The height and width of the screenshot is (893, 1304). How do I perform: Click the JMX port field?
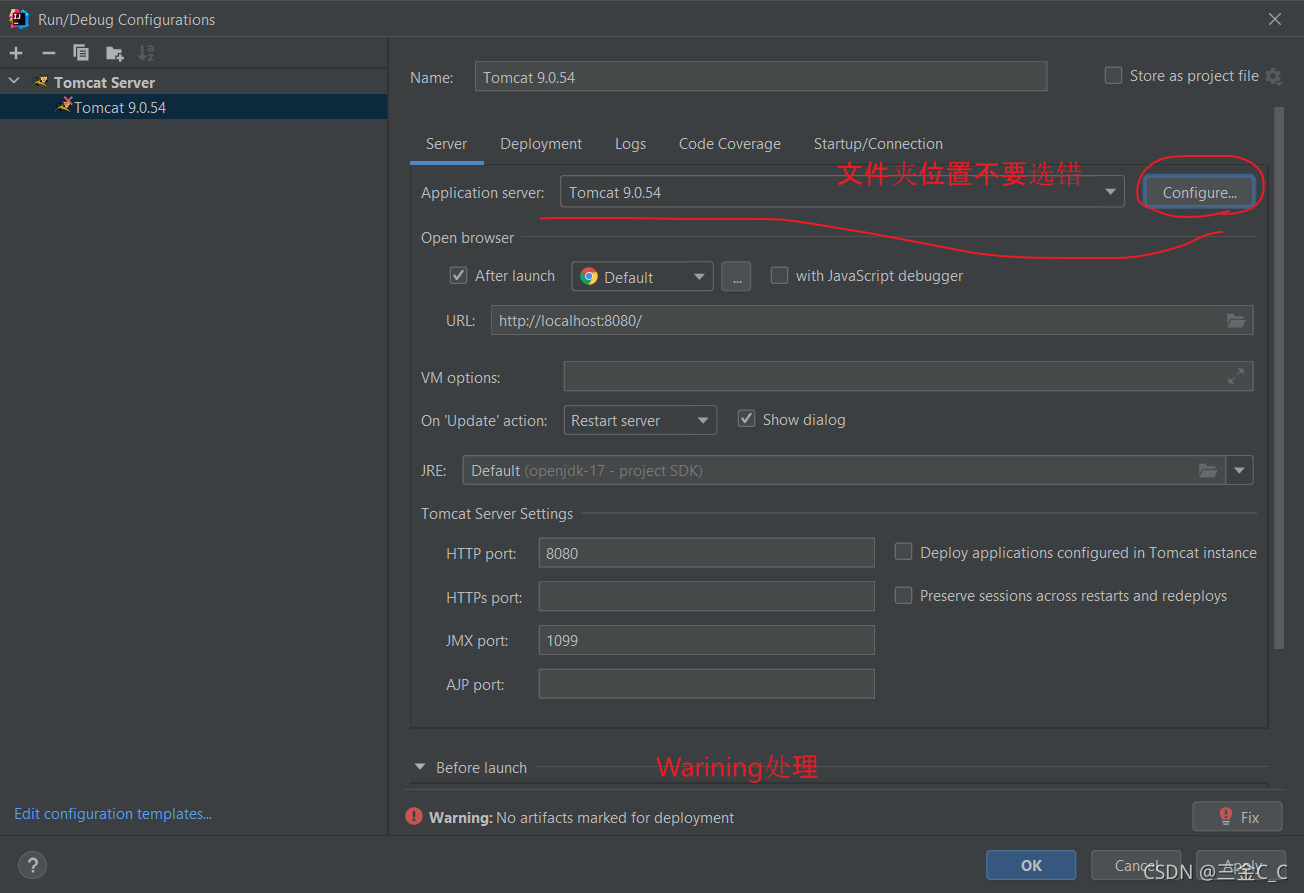(x=707, y=640)
